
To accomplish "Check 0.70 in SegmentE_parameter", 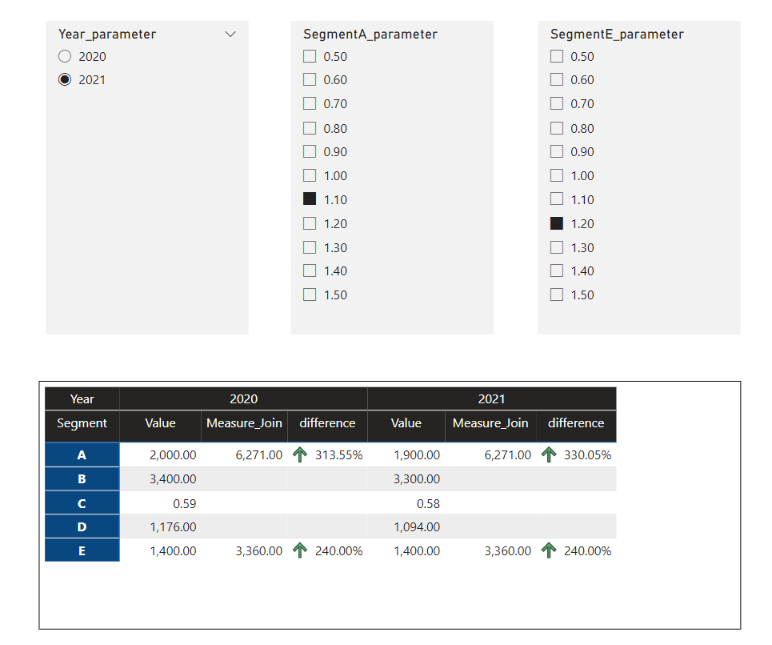I will (x=556, y=103).
